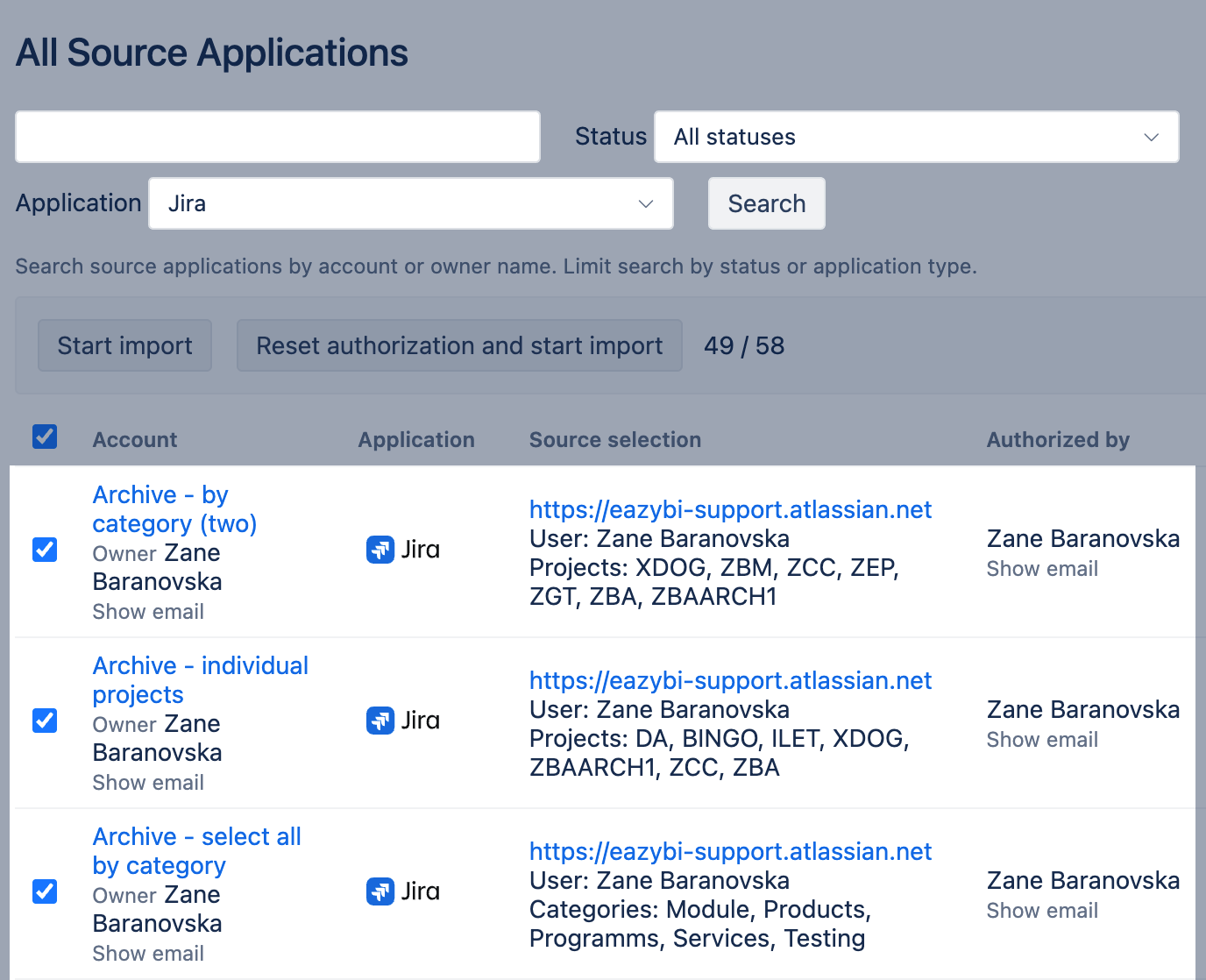Open the Status dropdown showing All statuses
Screen dimensions: 1206x980
point(916,137)
